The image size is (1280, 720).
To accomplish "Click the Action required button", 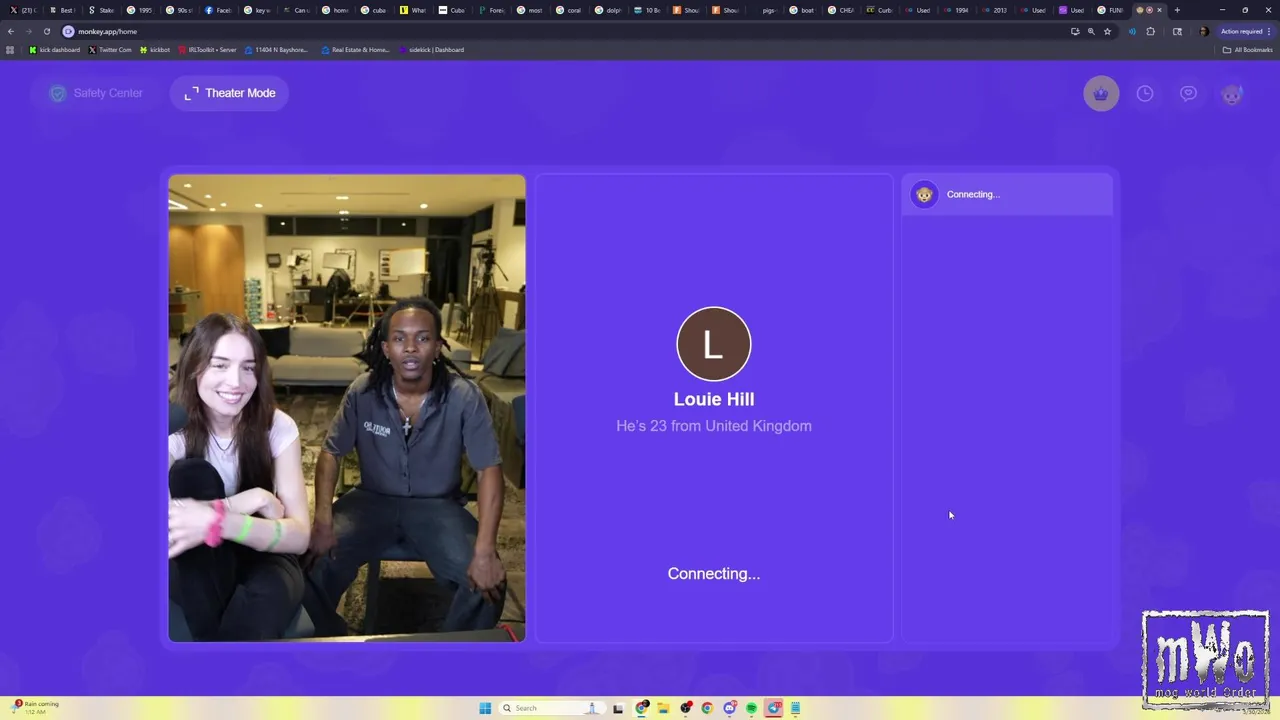I will coord(1245,31).
